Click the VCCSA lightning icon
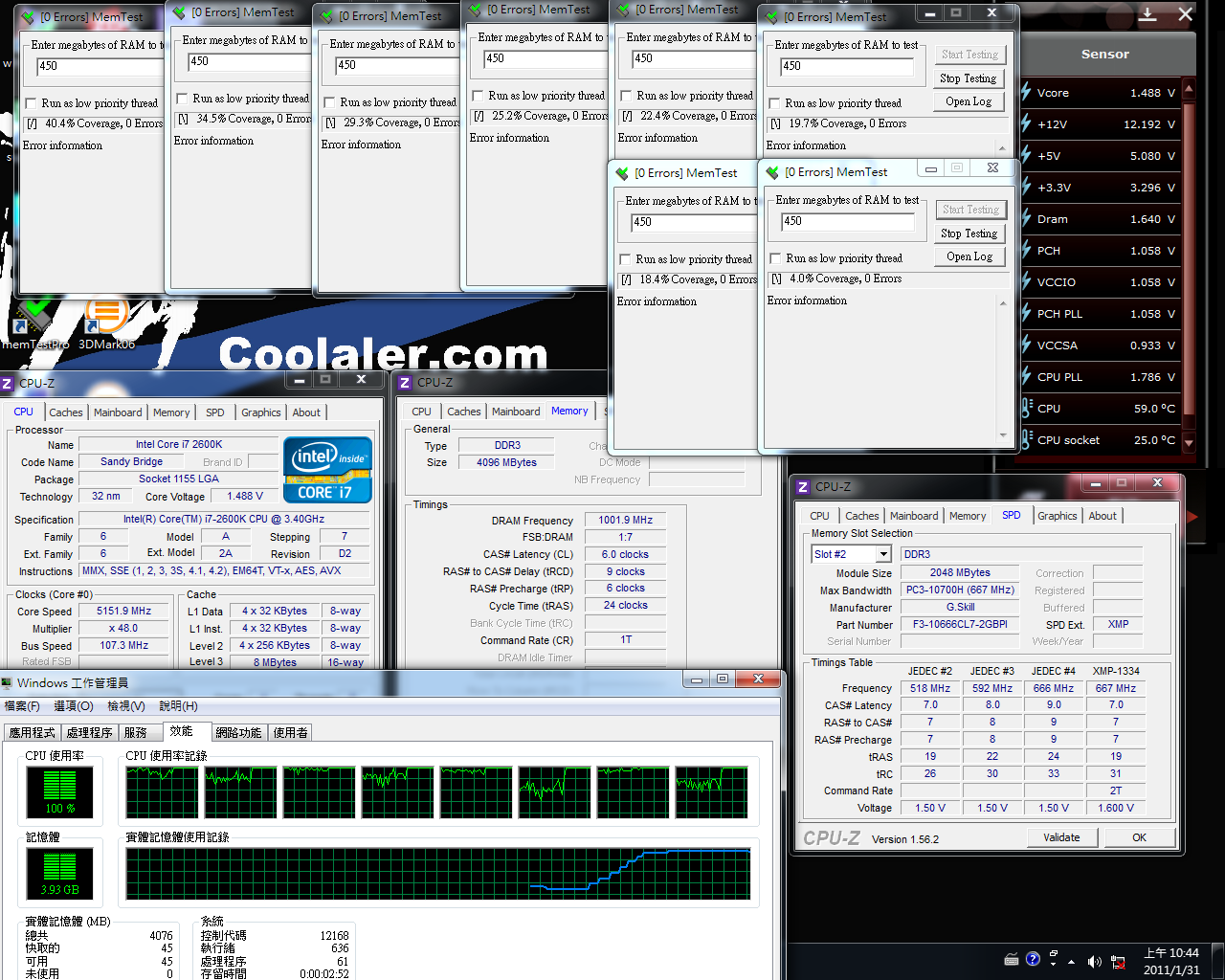 (x=1026, y=345)
